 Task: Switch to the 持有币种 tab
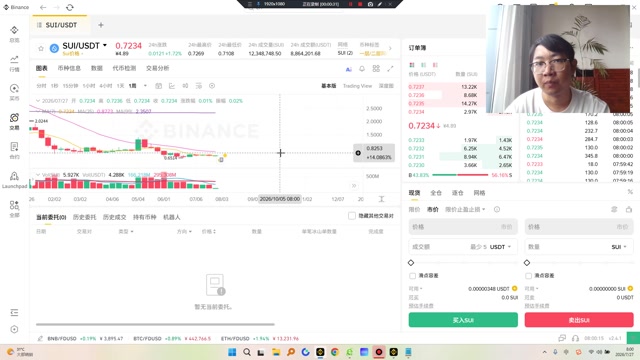144,217
